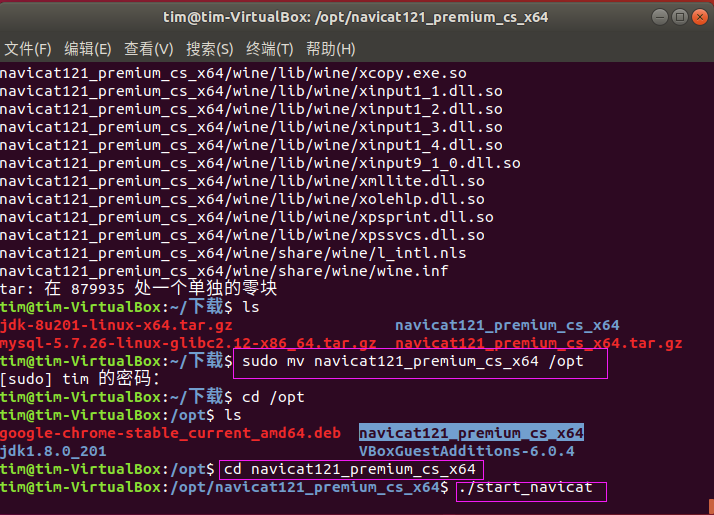Click the tar 879935 message line

click(x=138, y=288)
